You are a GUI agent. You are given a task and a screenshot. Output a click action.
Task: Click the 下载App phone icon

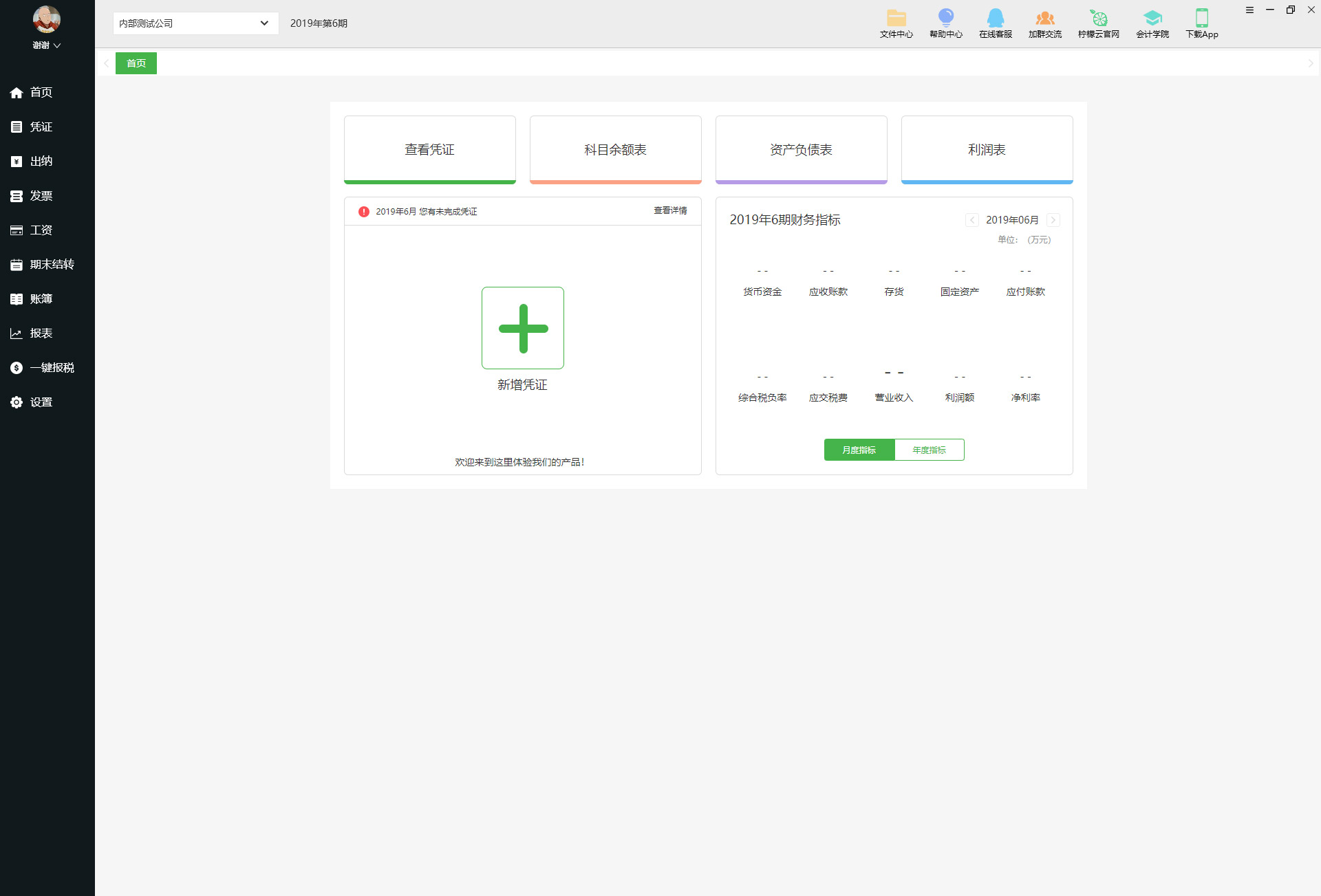(1201, 19)
